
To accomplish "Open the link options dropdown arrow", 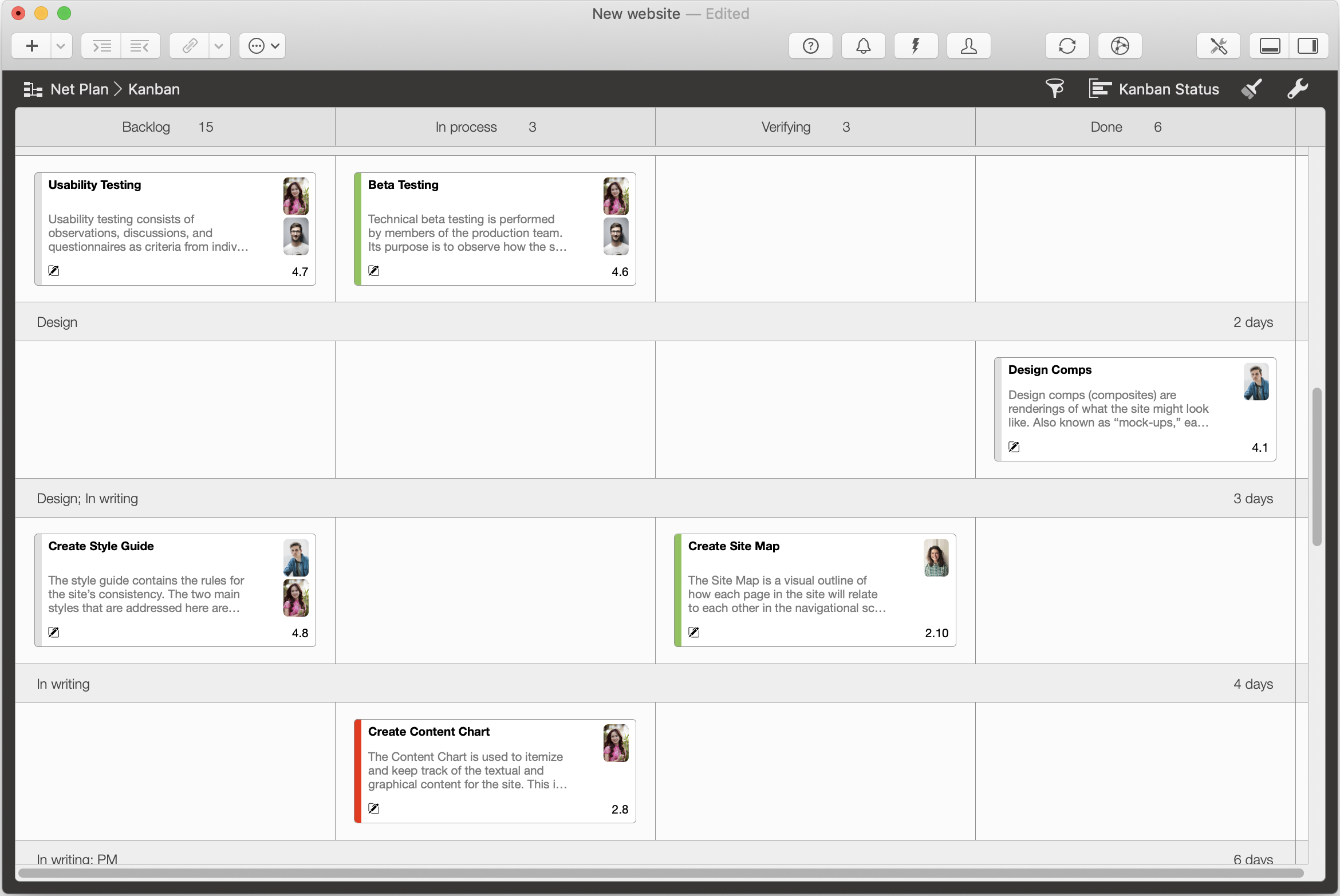I will [x=219, y=46].
